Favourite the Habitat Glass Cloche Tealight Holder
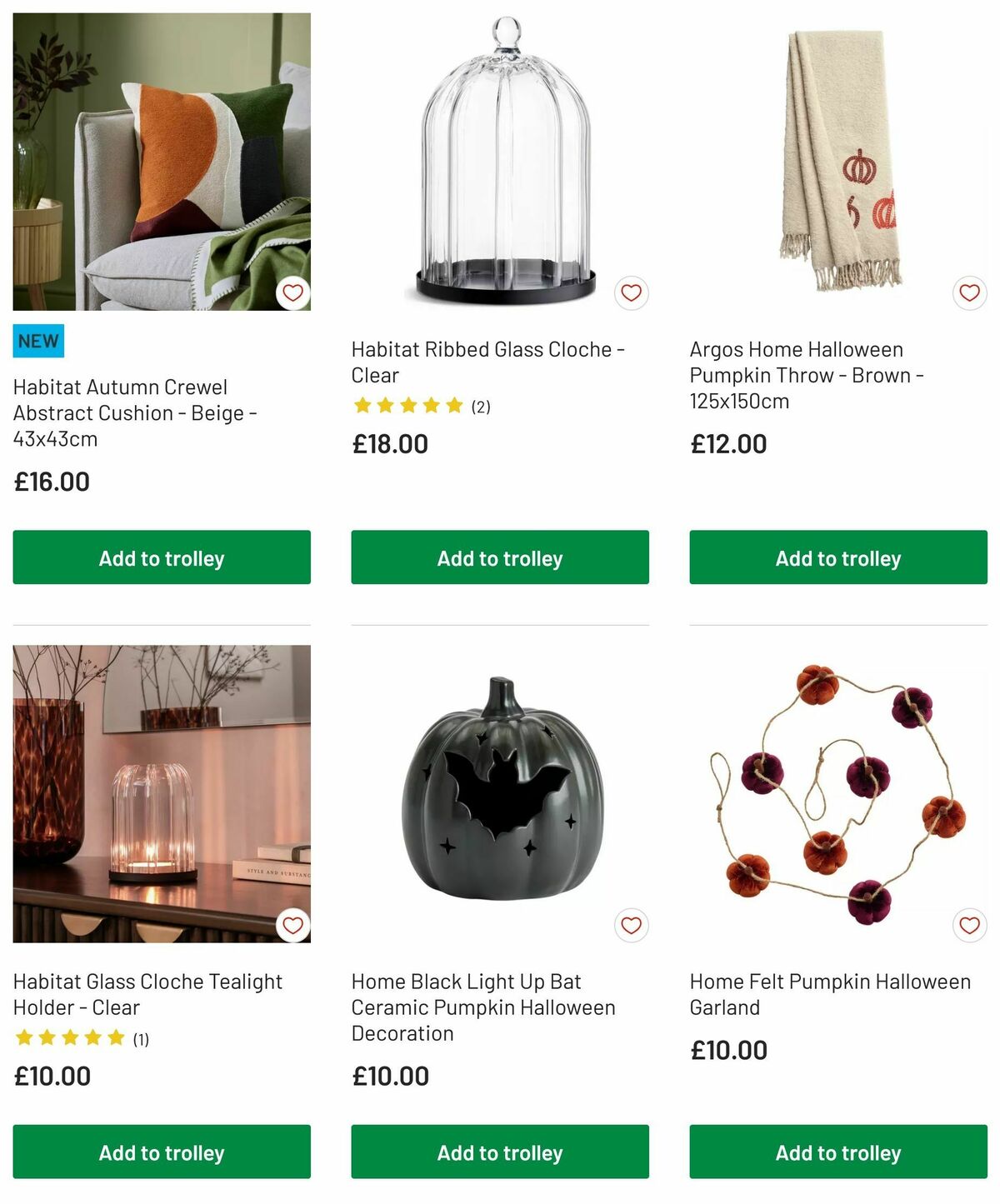This screenshot has height=1204, width=1000. [293, 924]
